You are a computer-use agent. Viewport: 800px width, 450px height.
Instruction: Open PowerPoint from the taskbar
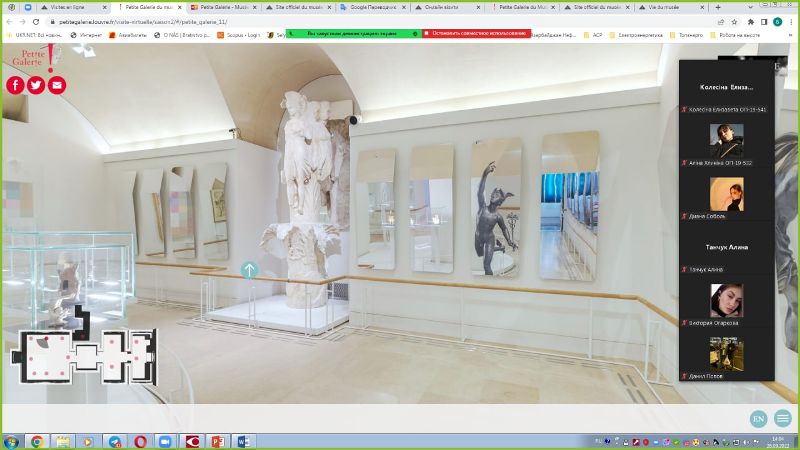[x=218, y=441]
